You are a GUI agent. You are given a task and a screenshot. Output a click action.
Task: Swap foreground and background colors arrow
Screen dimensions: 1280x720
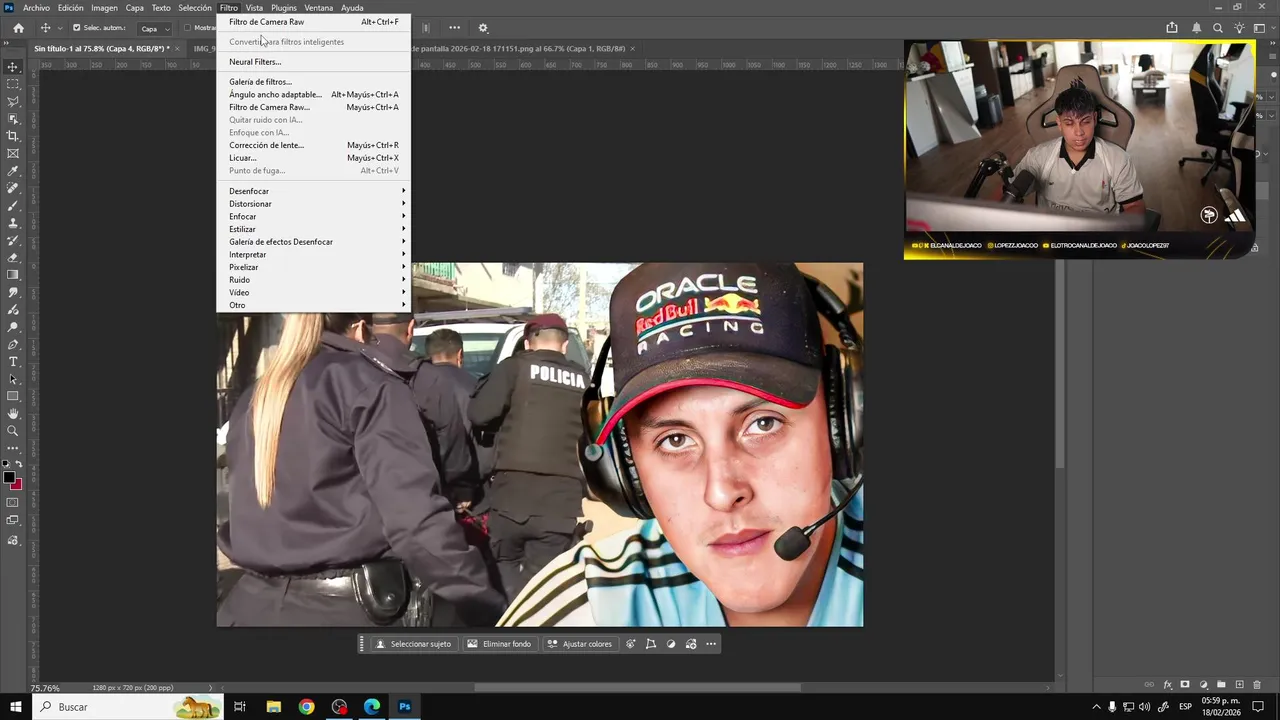tap(20, 466)
